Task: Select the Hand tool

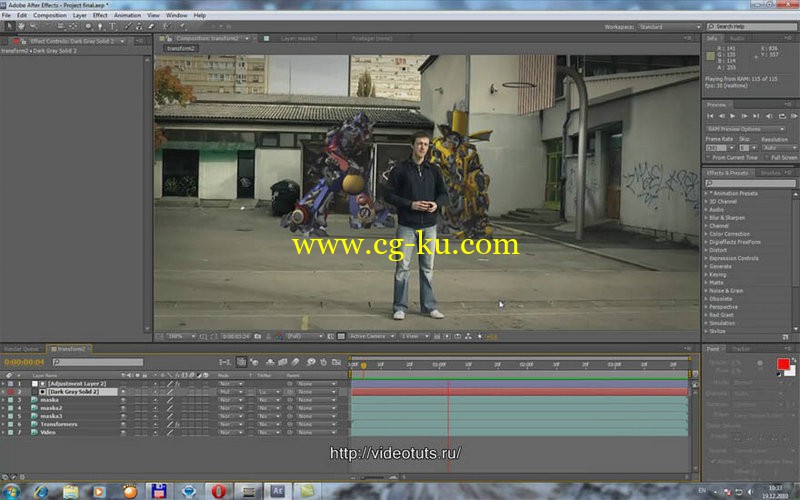Action: pos(21,26)
